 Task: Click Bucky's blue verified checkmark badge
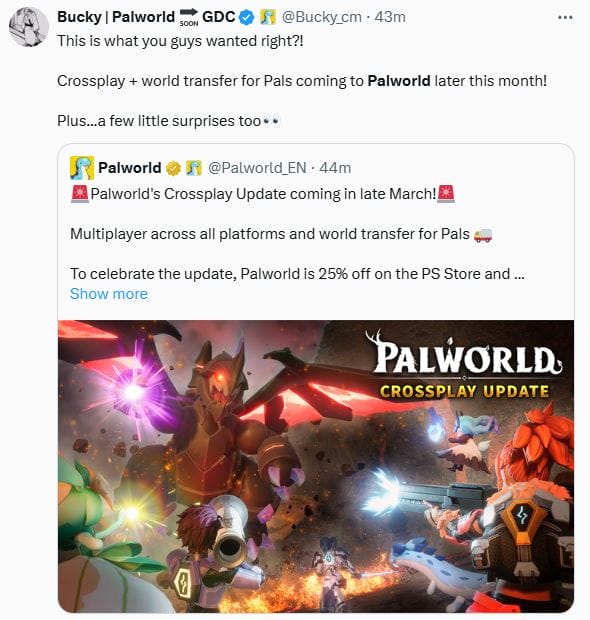[248, 17]
